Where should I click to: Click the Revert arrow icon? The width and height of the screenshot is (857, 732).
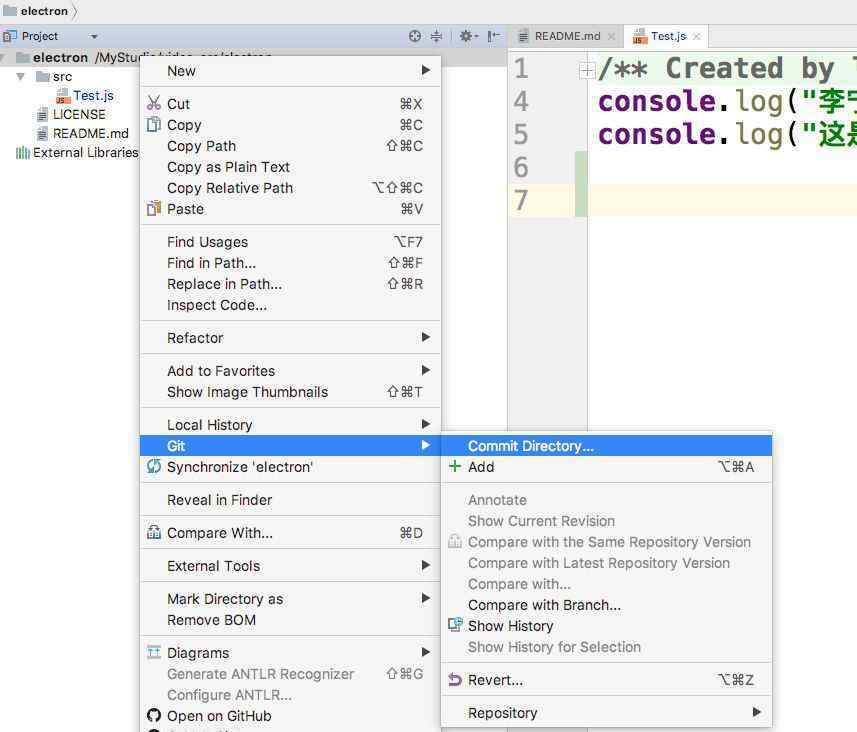(455, 680)
